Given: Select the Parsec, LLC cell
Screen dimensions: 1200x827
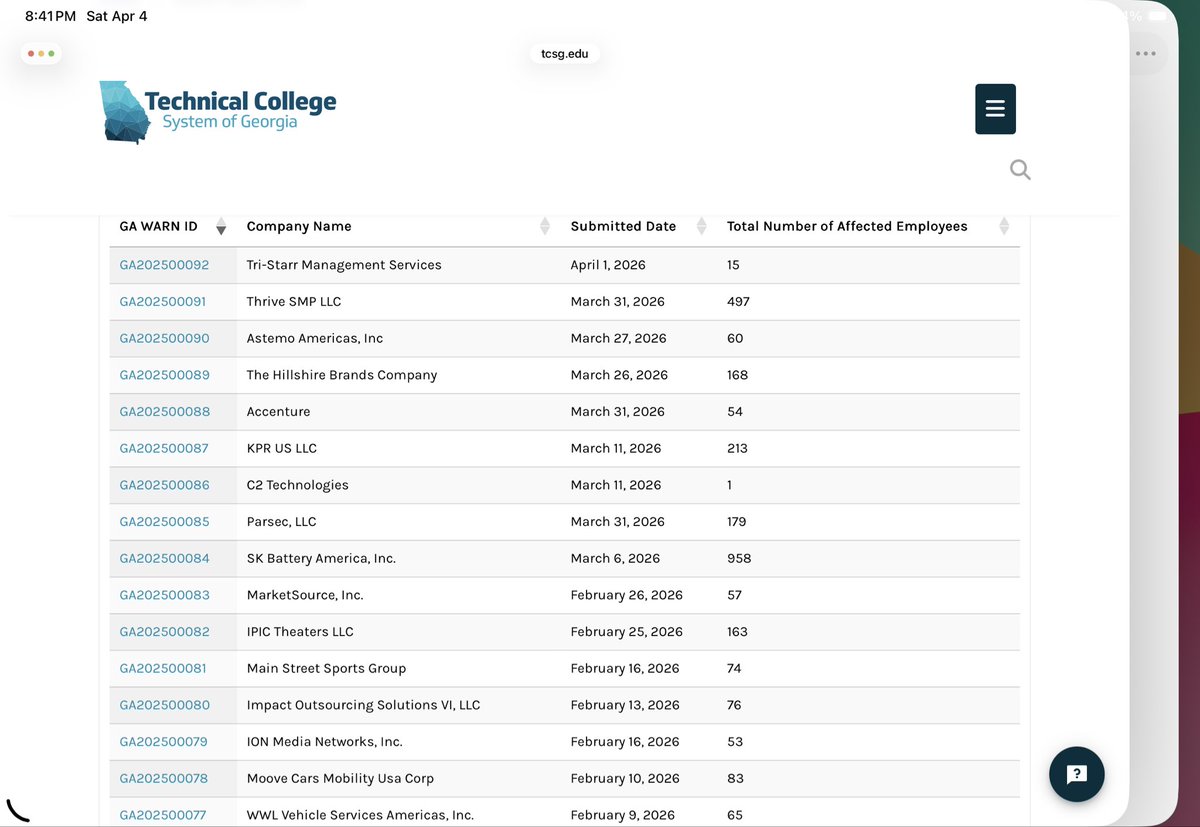Looking at the screenshot, I should (x=399, y=521).
